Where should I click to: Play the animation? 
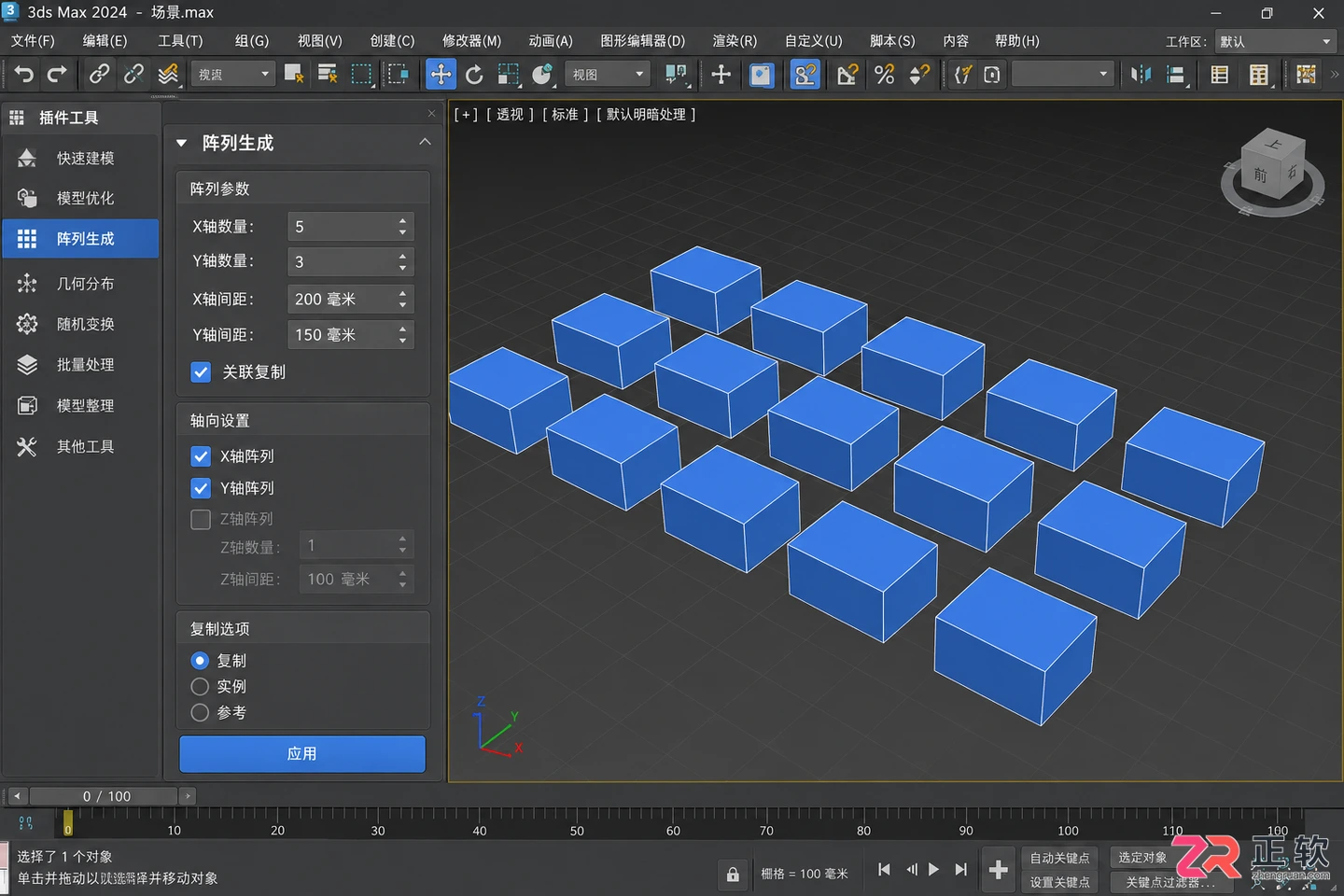coord(933,870)
